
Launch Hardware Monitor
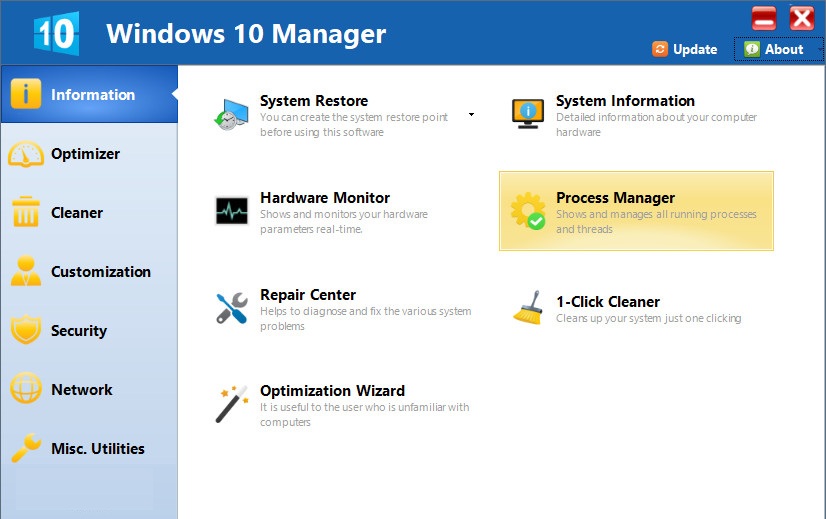pos(325,198)
